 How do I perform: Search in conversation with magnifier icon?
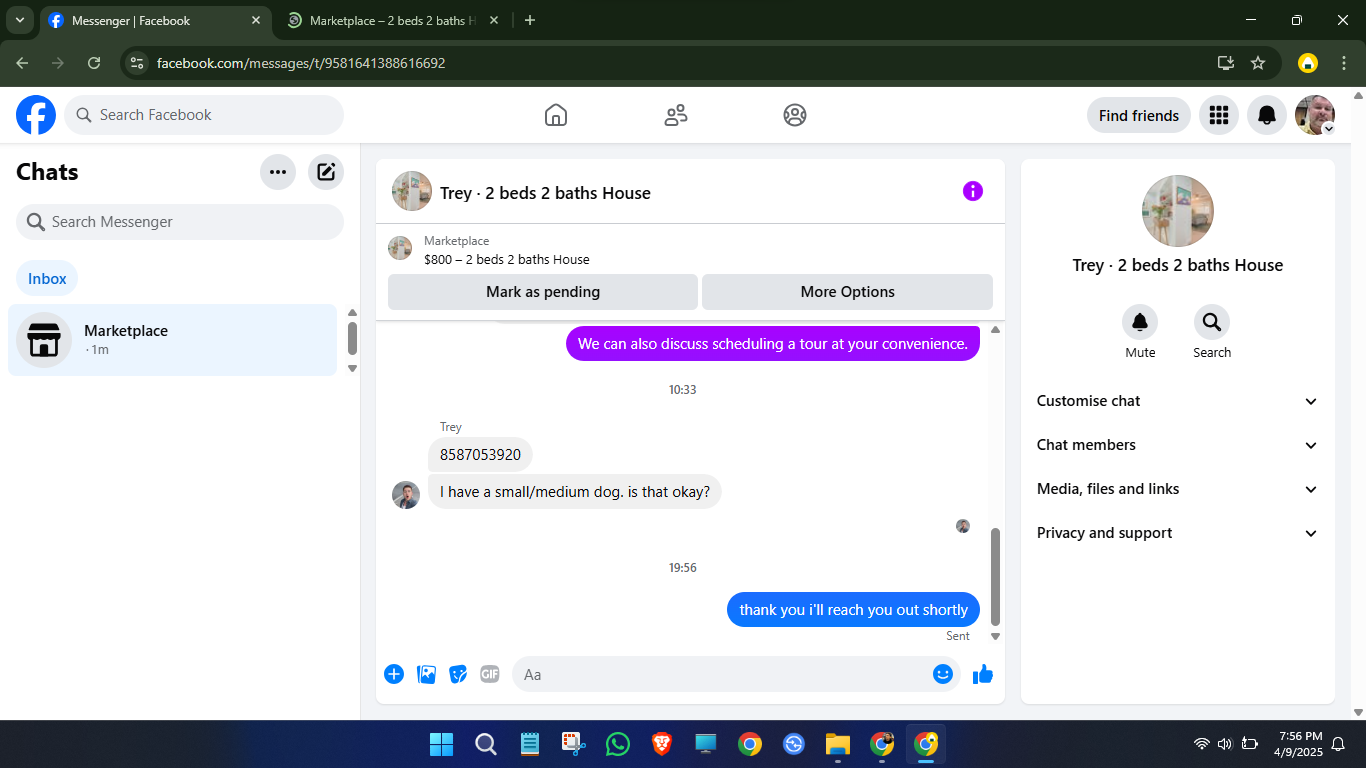click(1212, 322)
